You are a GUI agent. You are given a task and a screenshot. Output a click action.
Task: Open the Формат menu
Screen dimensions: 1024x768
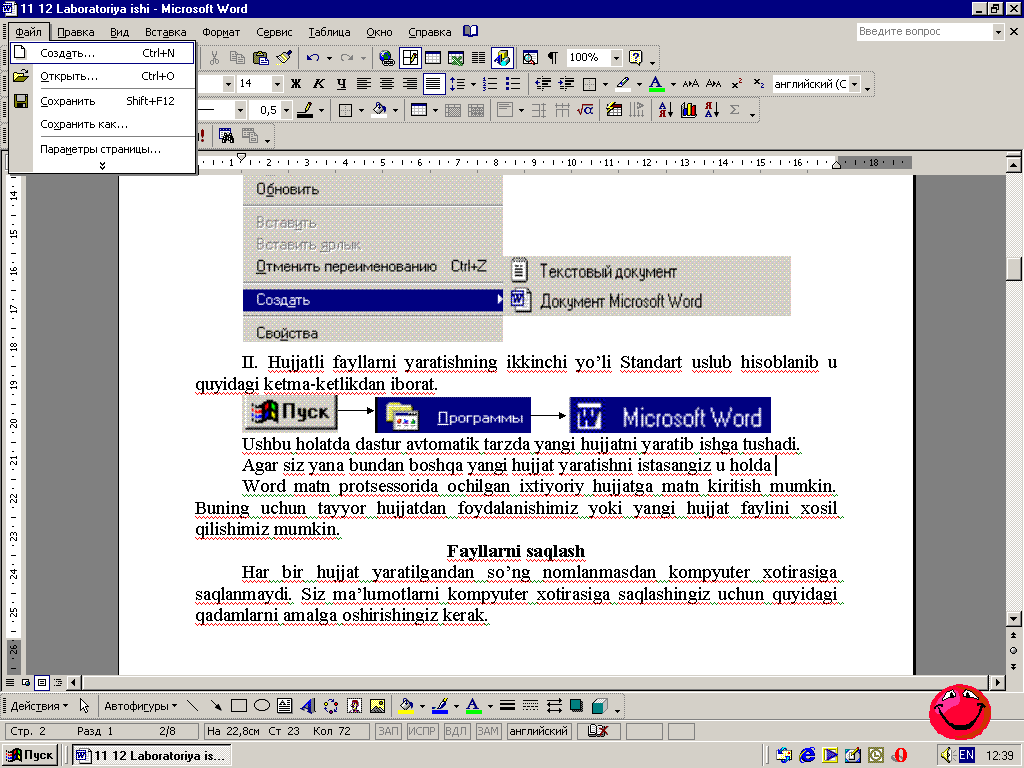click(221, 32)
